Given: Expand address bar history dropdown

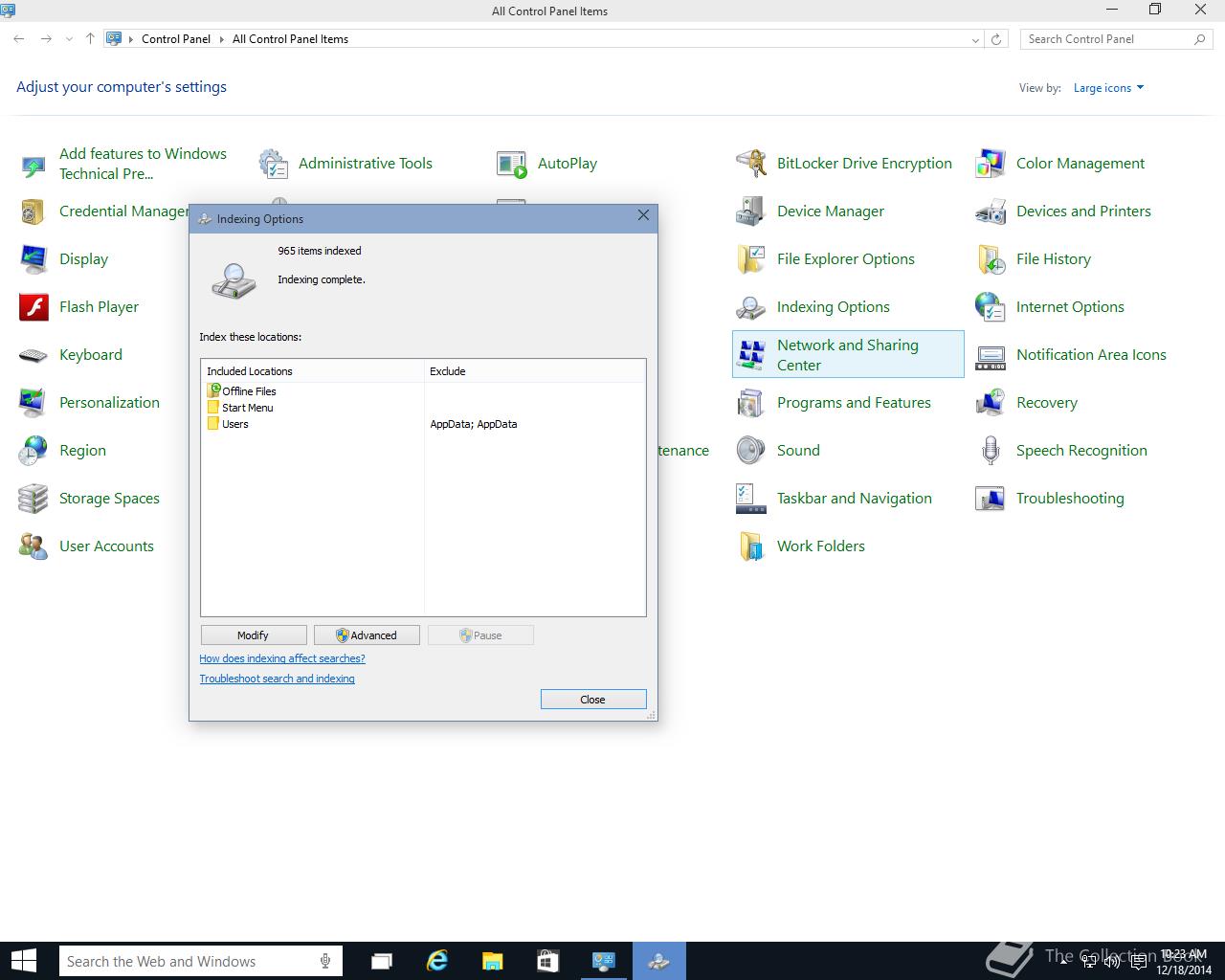Looking at the screenshot, I should [x=975, y=39].
